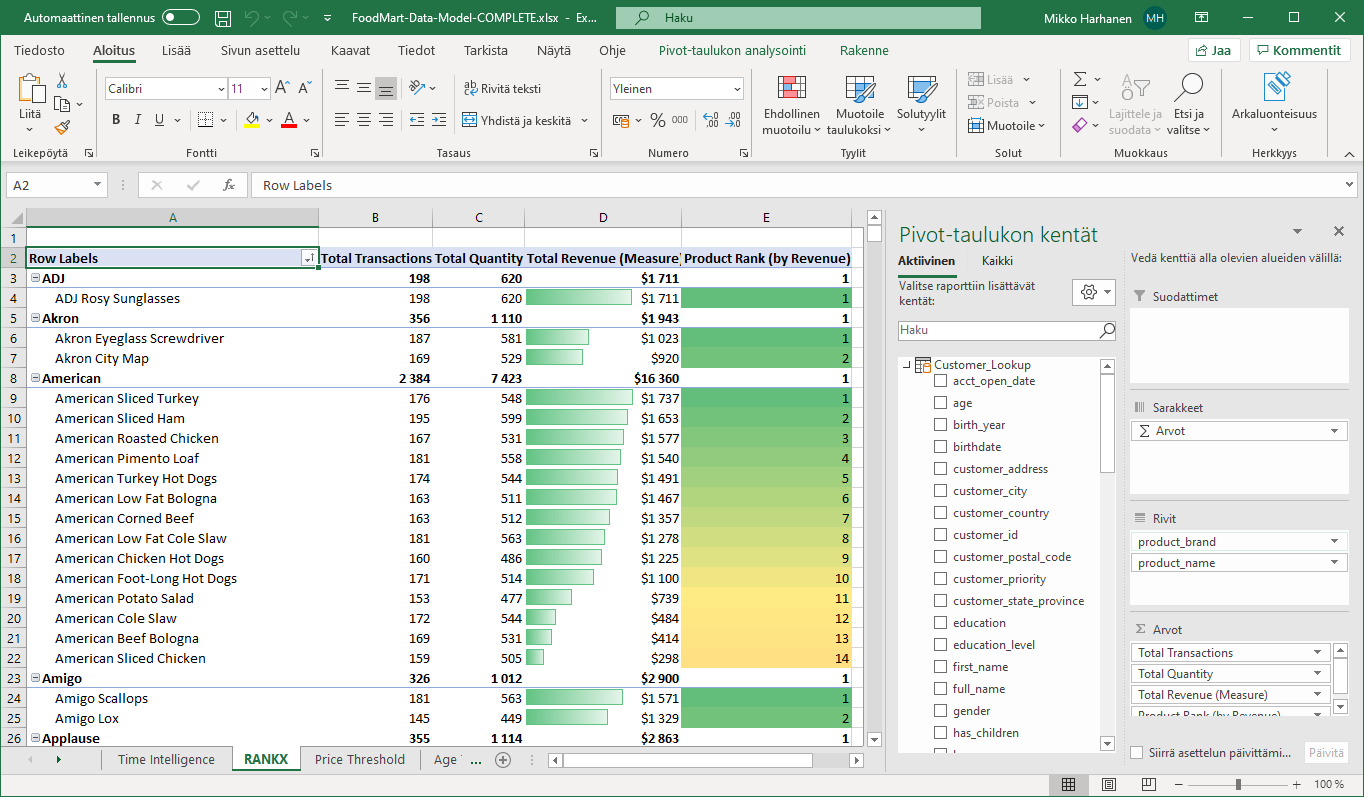Check the customer_city field checkbox
Image resolution: width=1364 pixels, height=797 pixels.
tap(940, 491)
